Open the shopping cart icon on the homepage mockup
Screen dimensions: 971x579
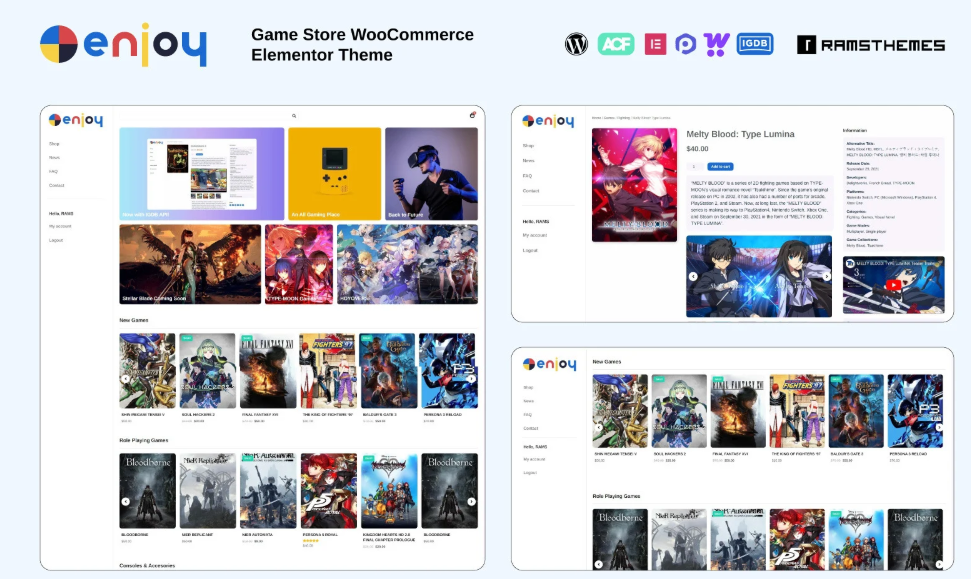click(472, 115)
